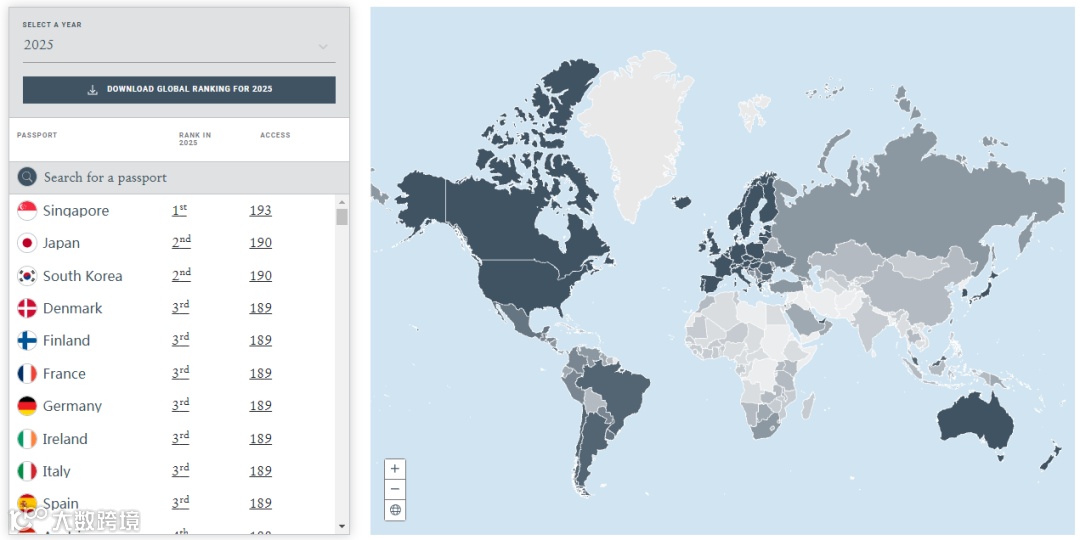Click the year dropdown chevron arrow
The height and width of the screenshot is (540, 1080).
coord(323,46)
